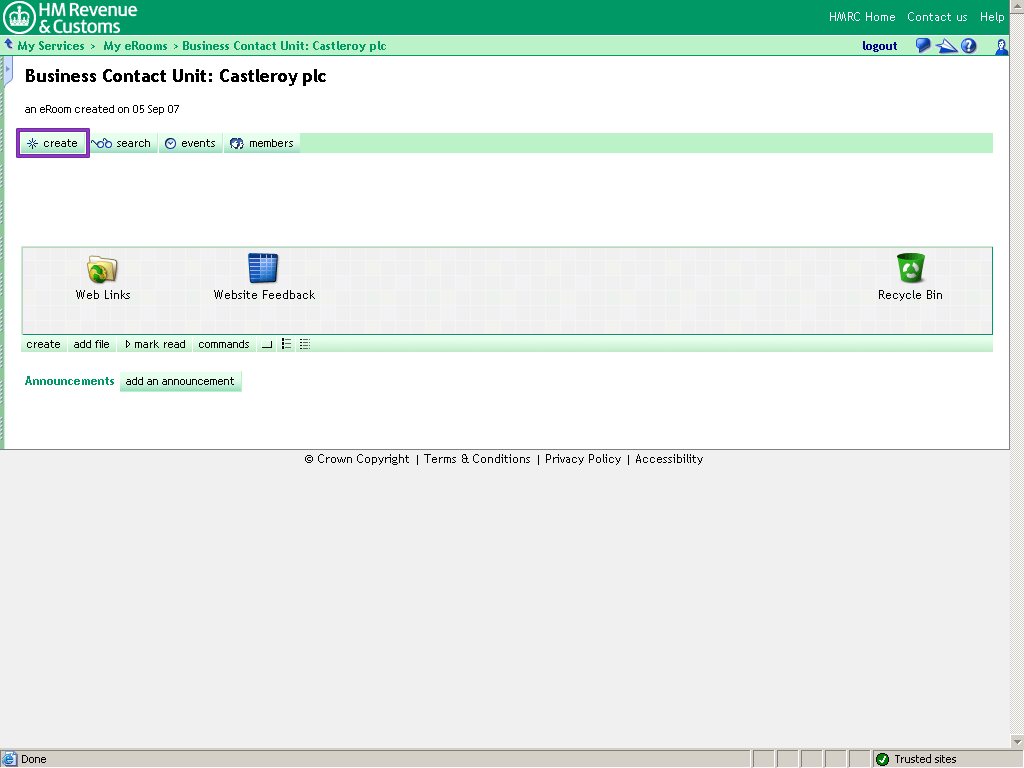This screenshot has width=1024, height=768.
Task: Open the Web Links folder icon
Action: click(x=102, y=269)
